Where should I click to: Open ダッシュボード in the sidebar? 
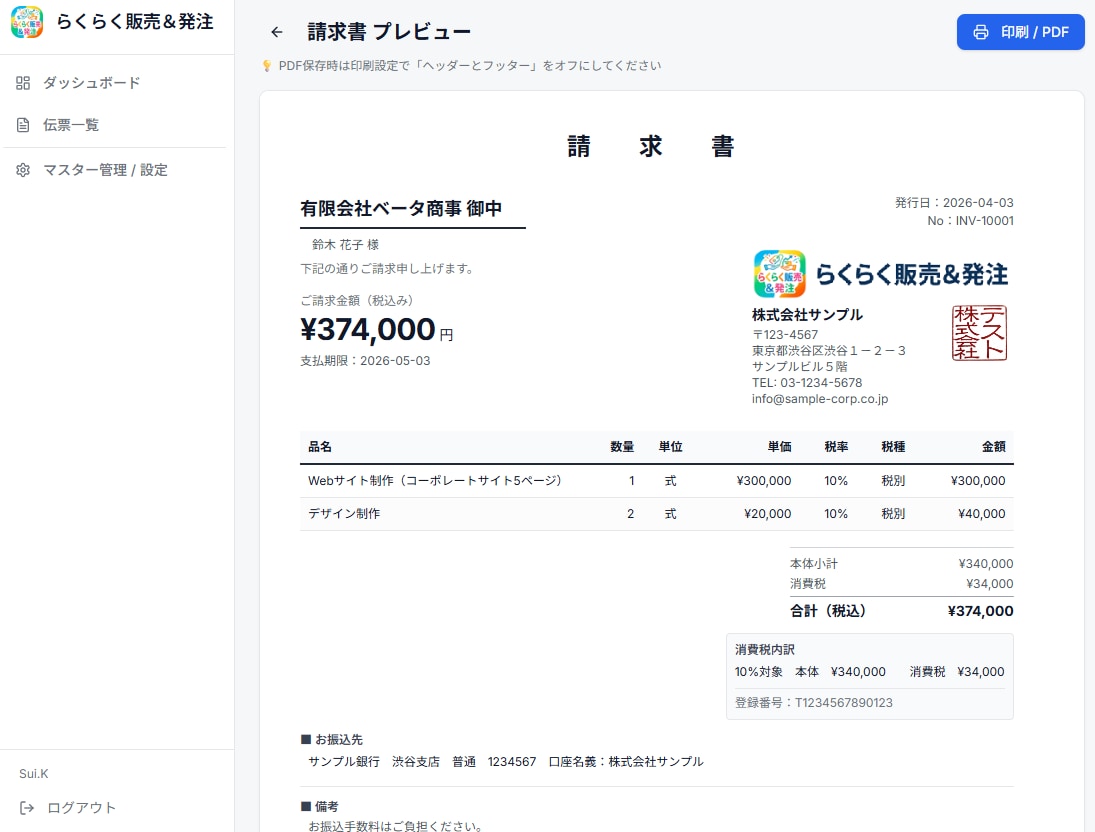tap(91, 83)
